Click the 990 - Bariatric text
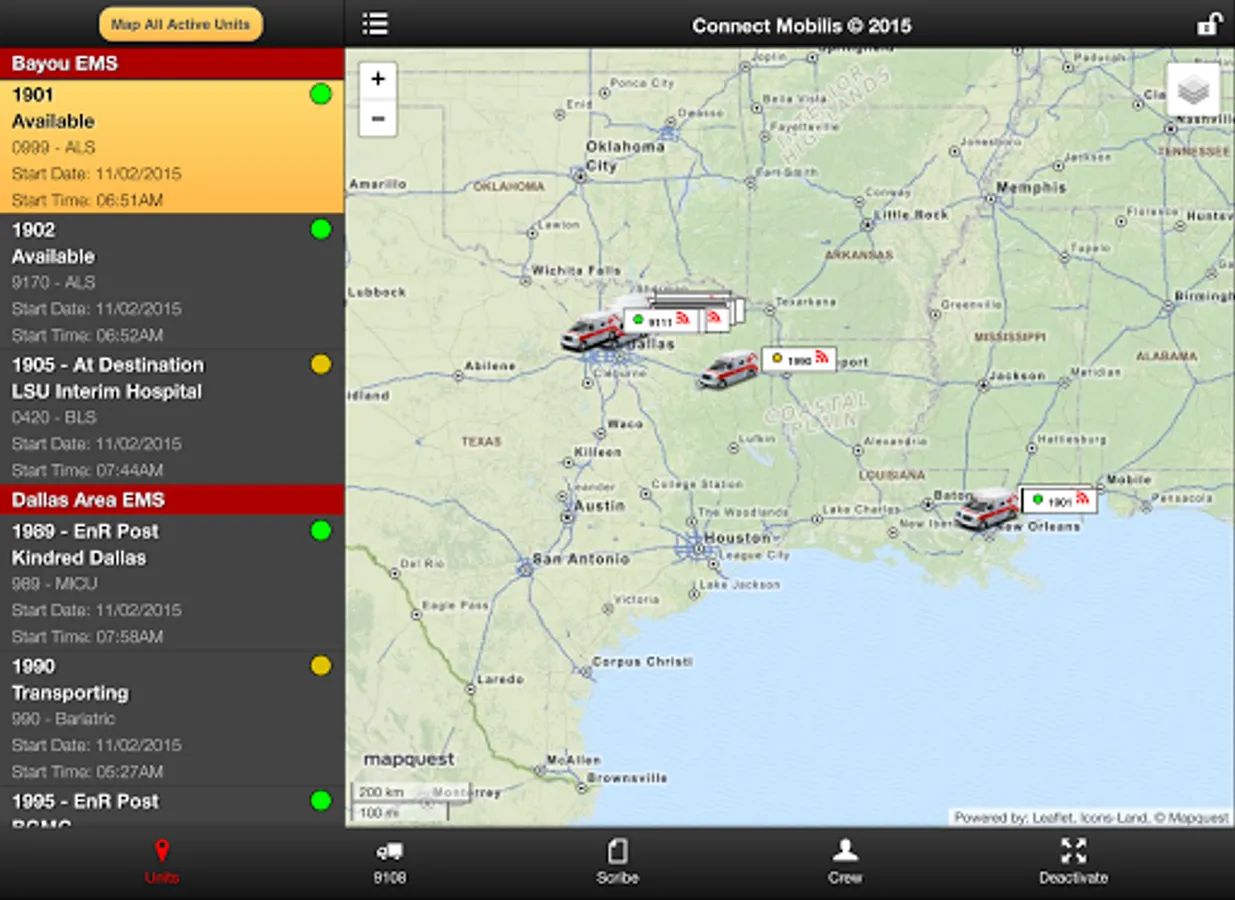 point(64,718)
